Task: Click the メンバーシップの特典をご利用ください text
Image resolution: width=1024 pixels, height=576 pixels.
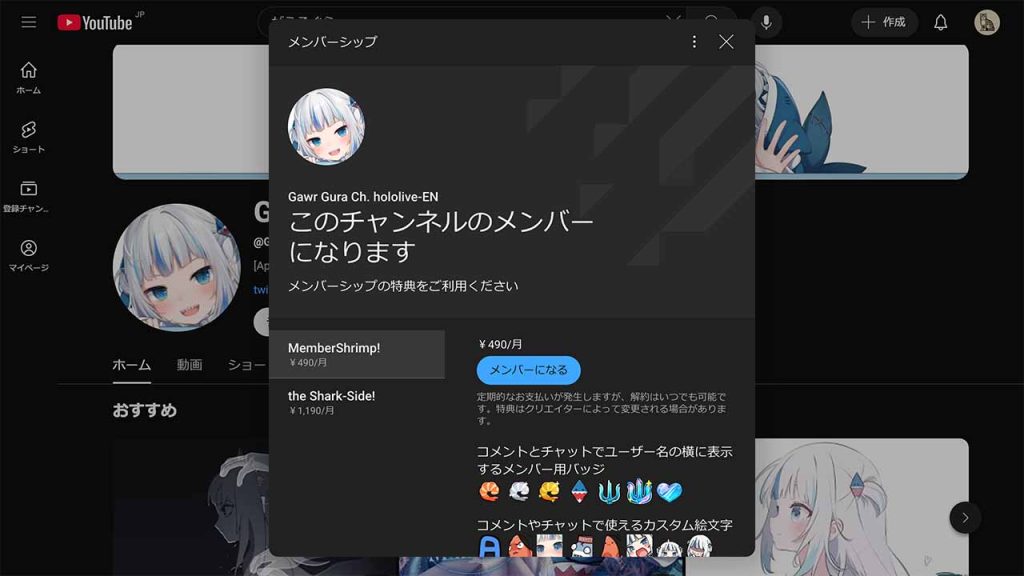Action: 403,286
